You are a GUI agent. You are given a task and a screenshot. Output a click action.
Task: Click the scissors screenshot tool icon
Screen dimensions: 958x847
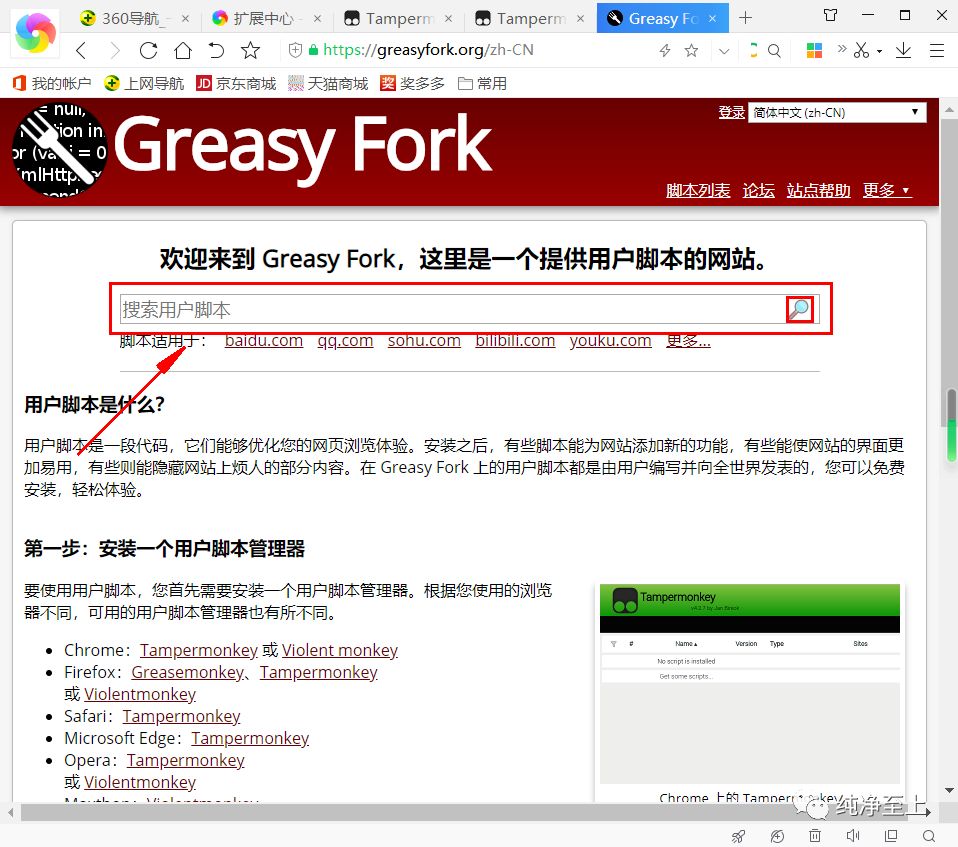[861, 50]
